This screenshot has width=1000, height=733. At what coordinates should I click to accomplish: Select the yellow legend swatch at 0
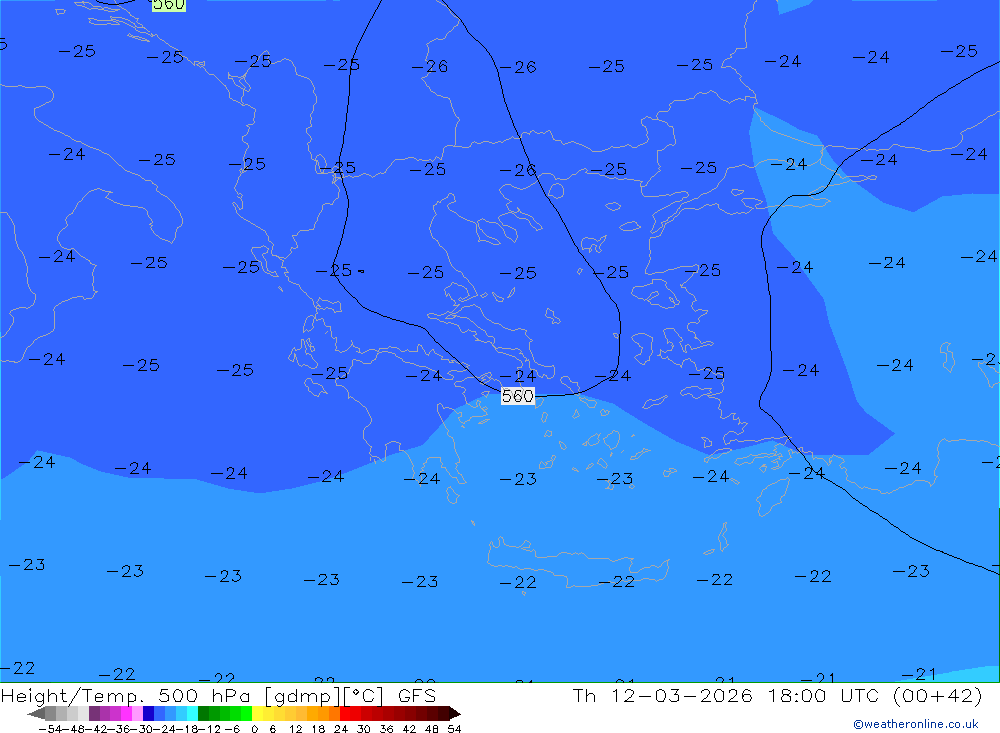pyautogui.click(x=258, y=713)
